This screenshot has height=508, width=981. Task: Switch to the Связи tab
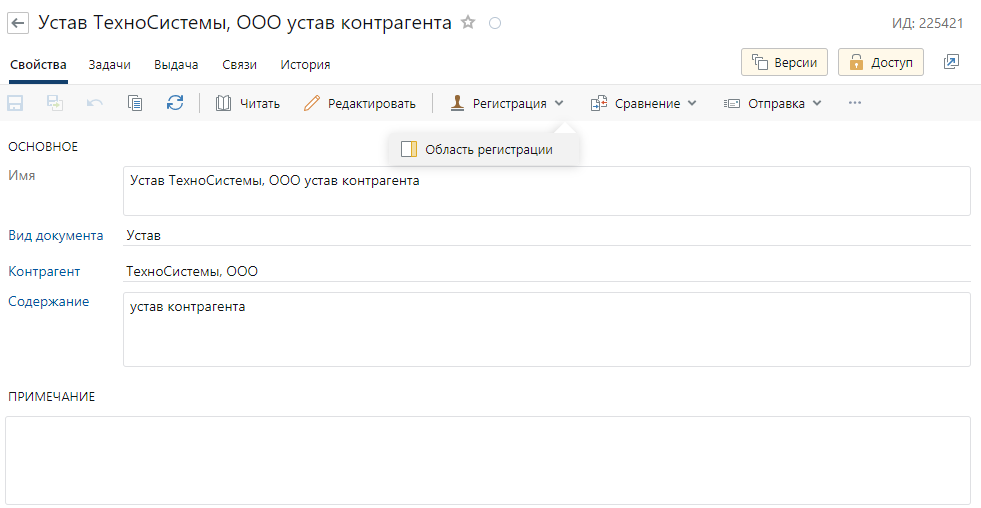[x=240, y=64]
